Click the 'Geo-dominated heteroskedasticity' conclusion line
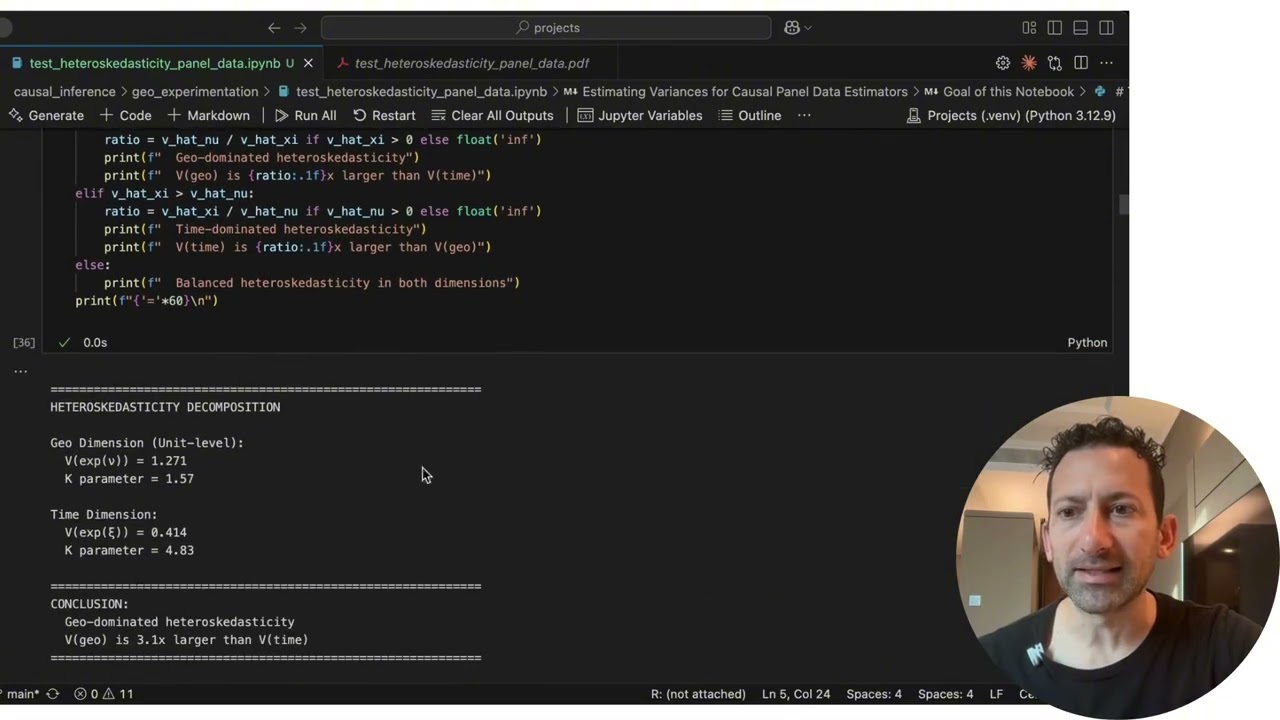Screen dimensions: 1280x720 [x=179, y=622]
